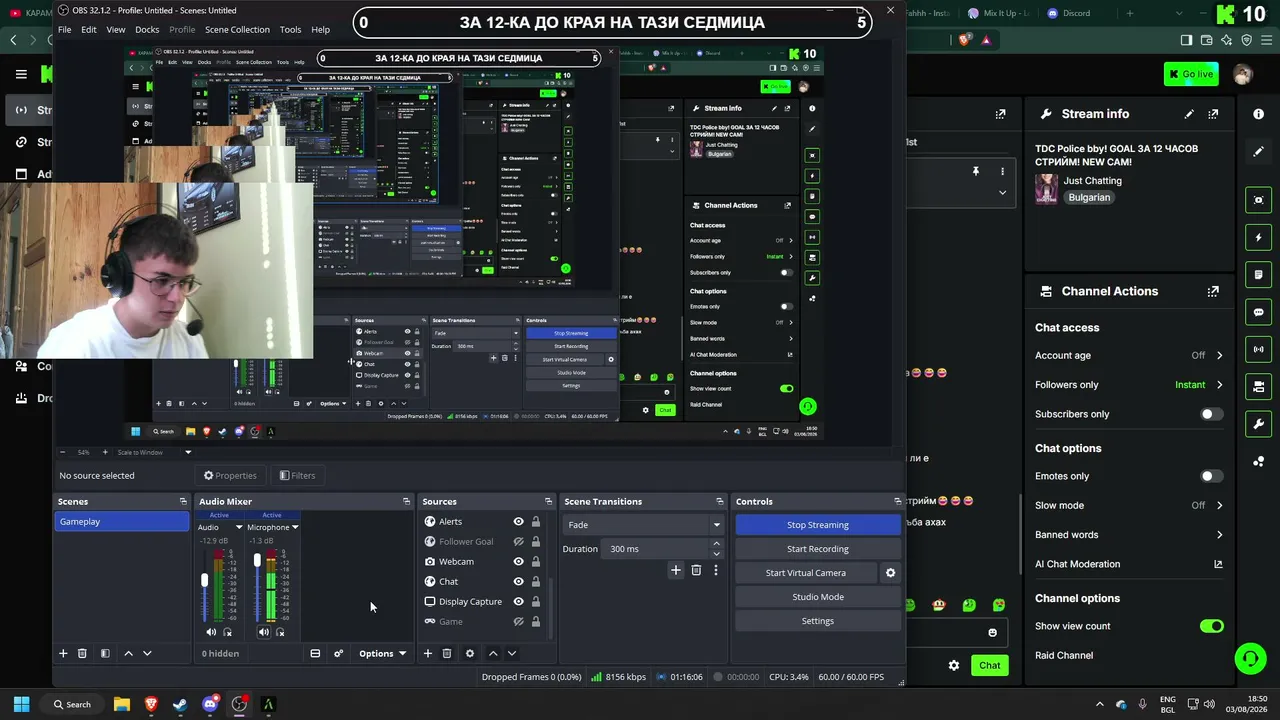Hide the Alerts source

(518, 521)
